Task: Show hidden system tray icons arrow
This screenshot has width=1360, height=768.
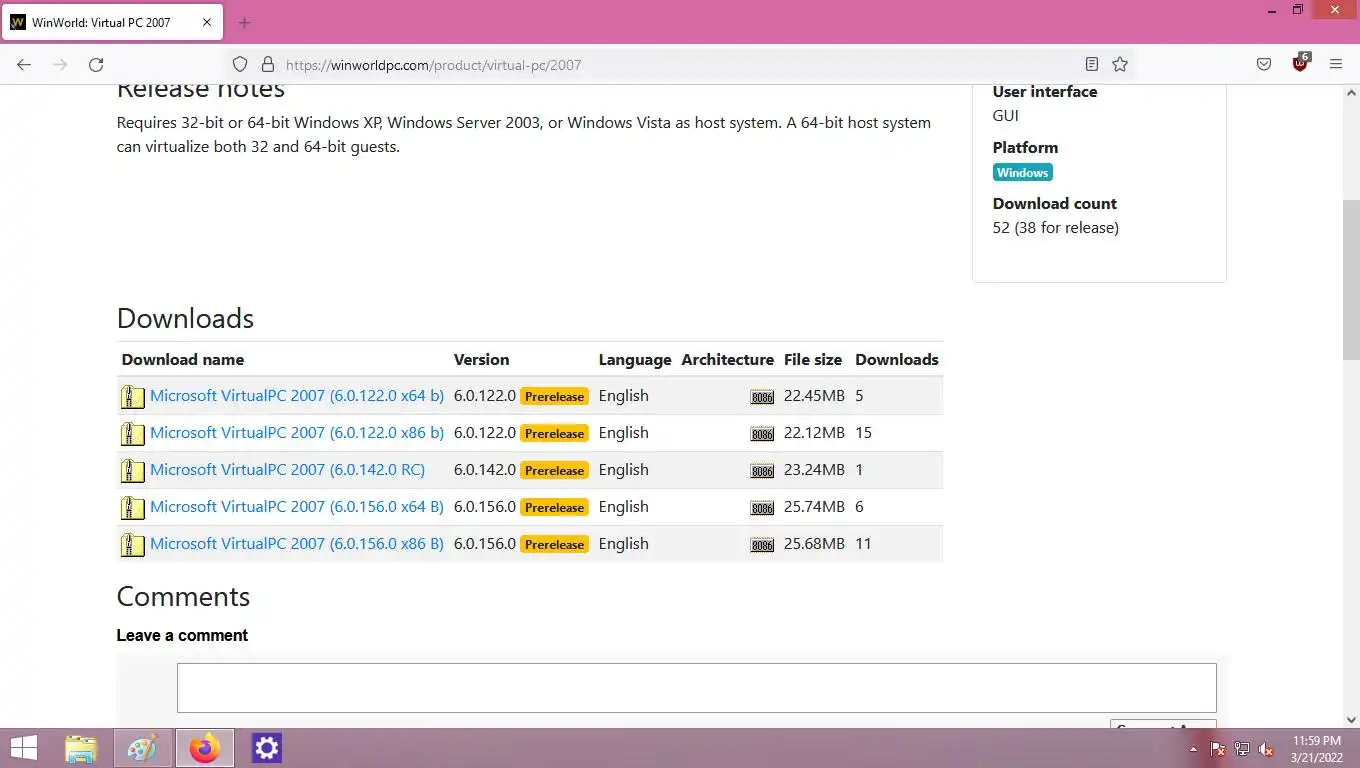Action: click(x=1193, y=748)
